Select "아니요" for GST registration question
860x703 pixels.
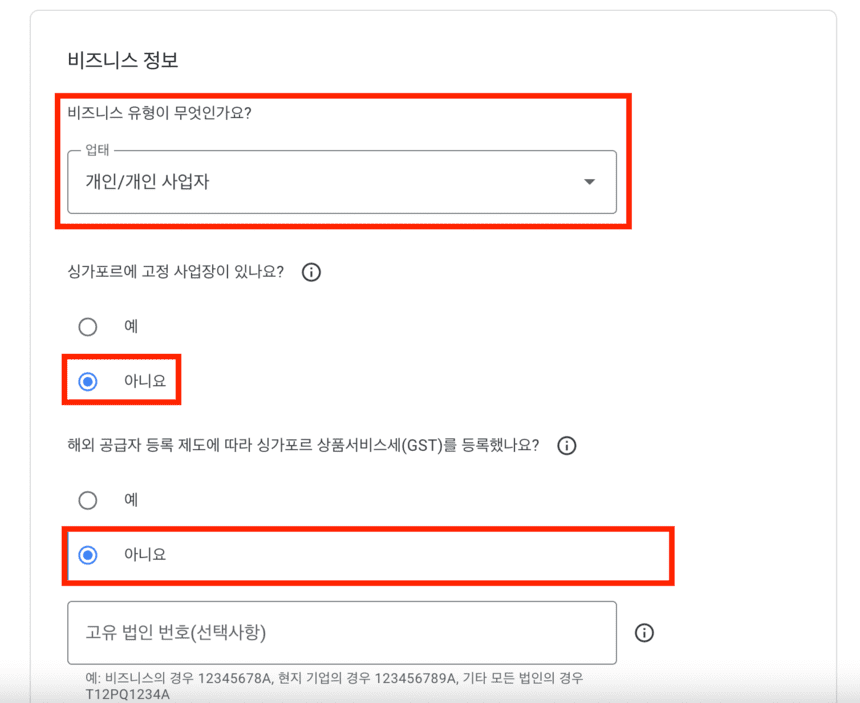[88, 556]
